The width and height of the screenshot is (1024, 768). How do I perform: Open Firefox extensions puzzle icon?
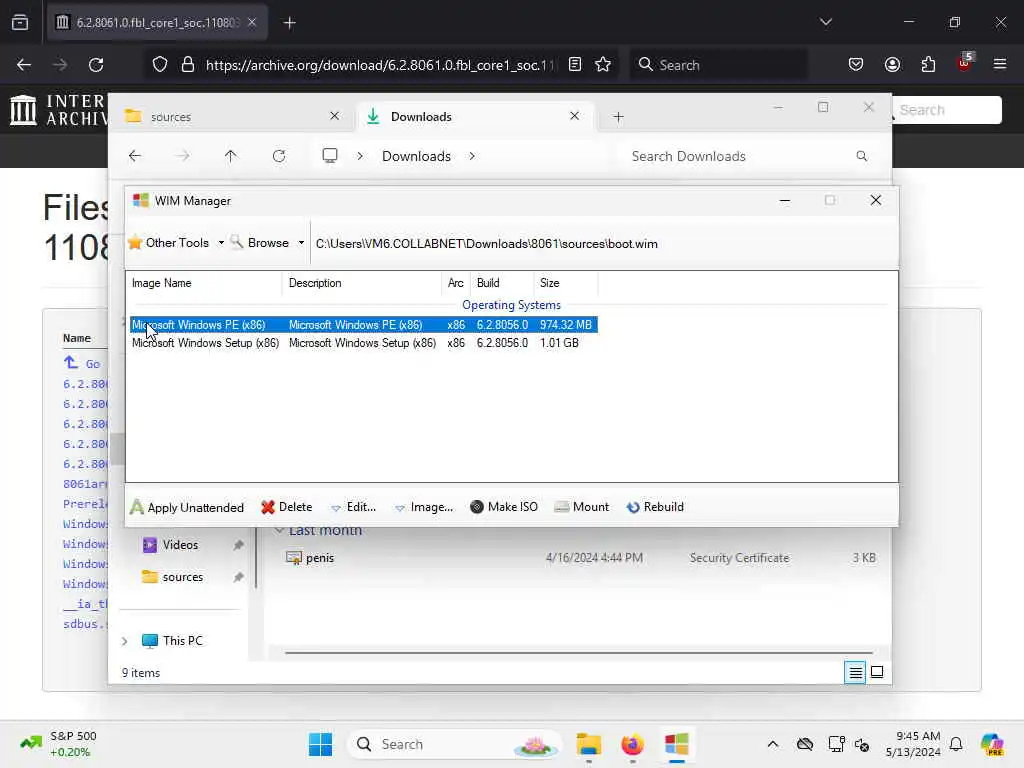[928, 65]
